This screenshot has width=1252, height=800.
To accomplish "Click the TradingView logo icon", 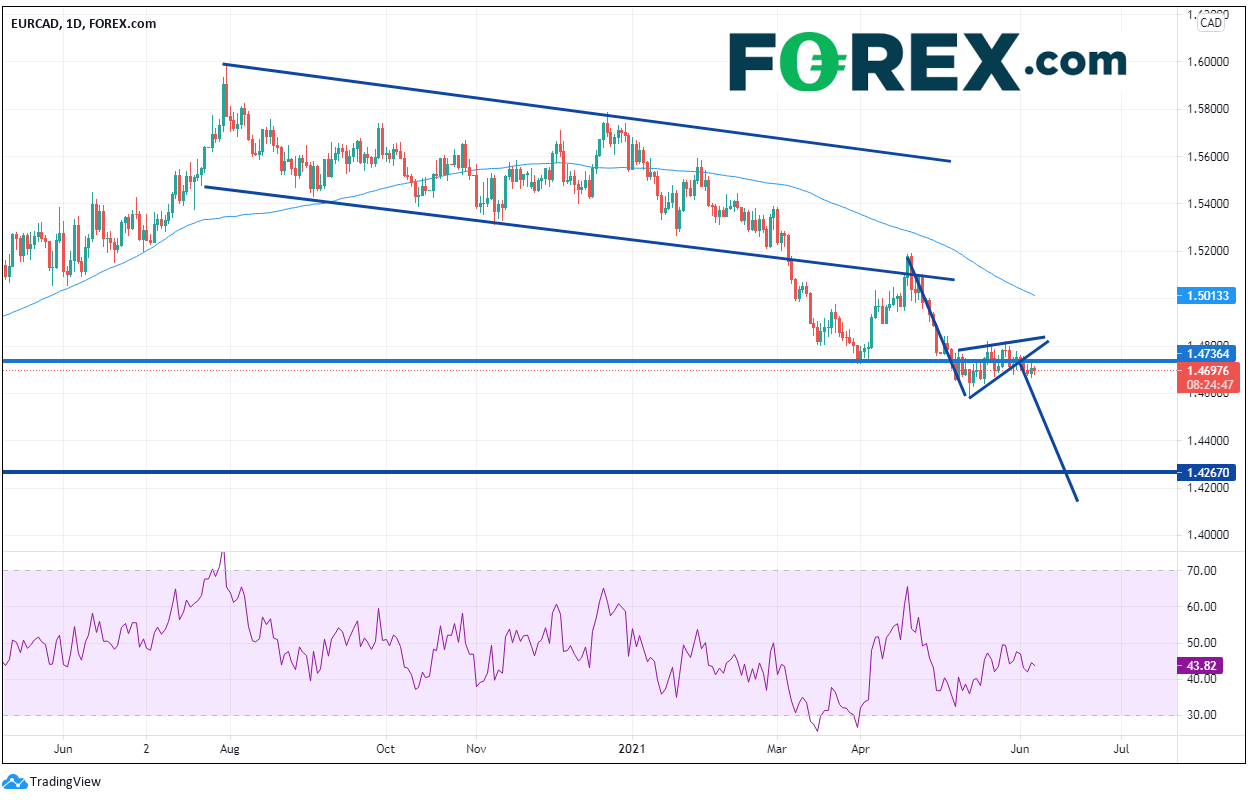I will pos(14,781).
